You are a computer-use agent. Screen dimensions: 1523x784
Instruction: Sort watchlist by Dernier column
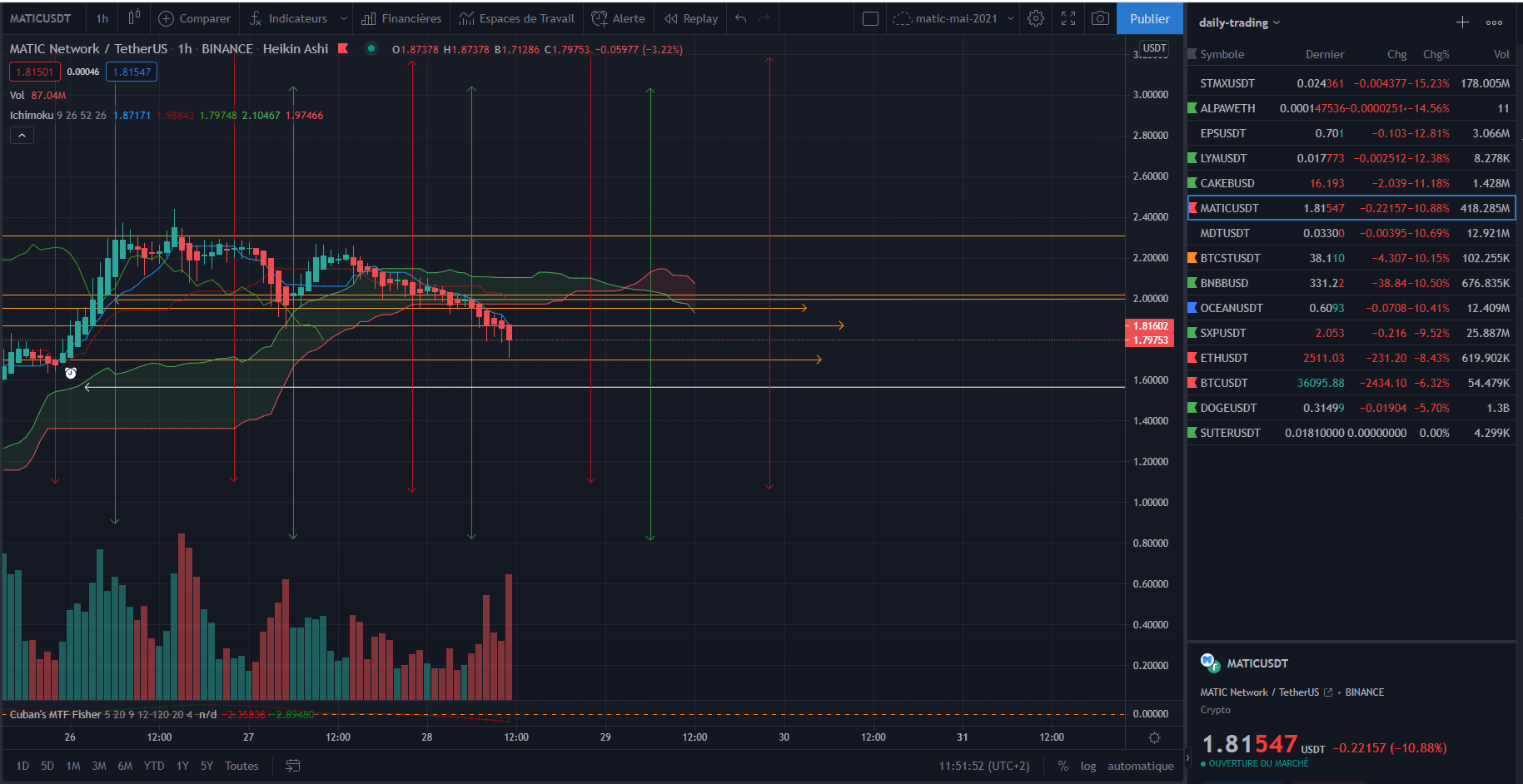(1324, 54)
